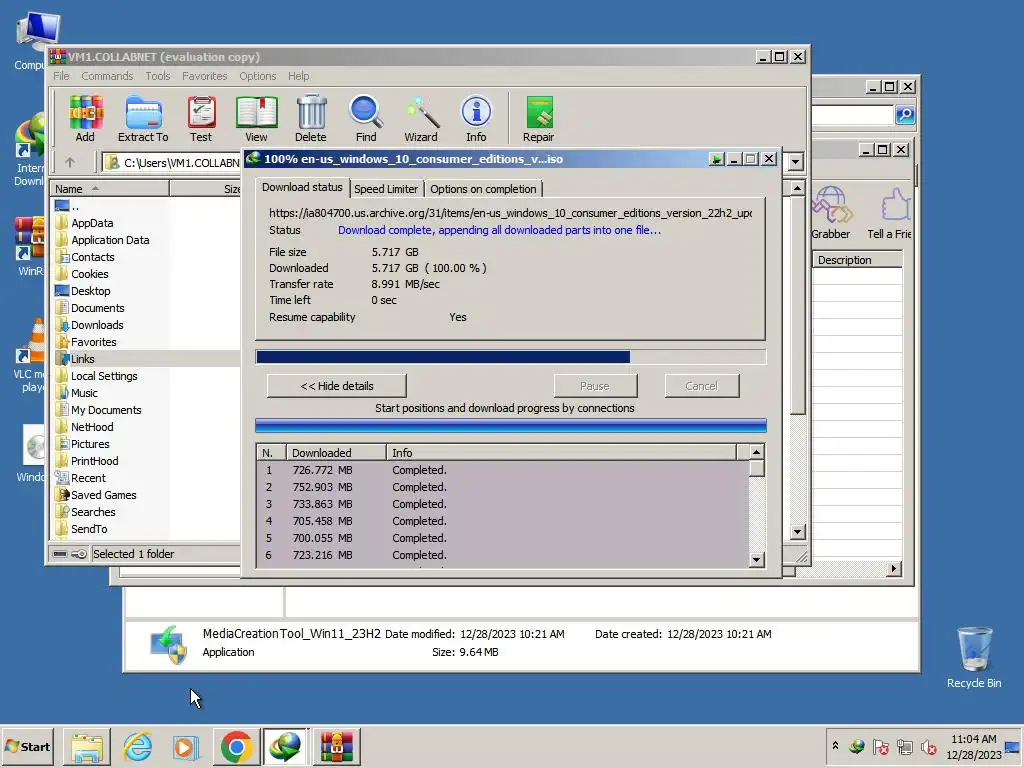Image resolution: width=1024 pixels, height=768 pixels.
Task: Click the Description column header in IDM
Action: coord(857,260)
